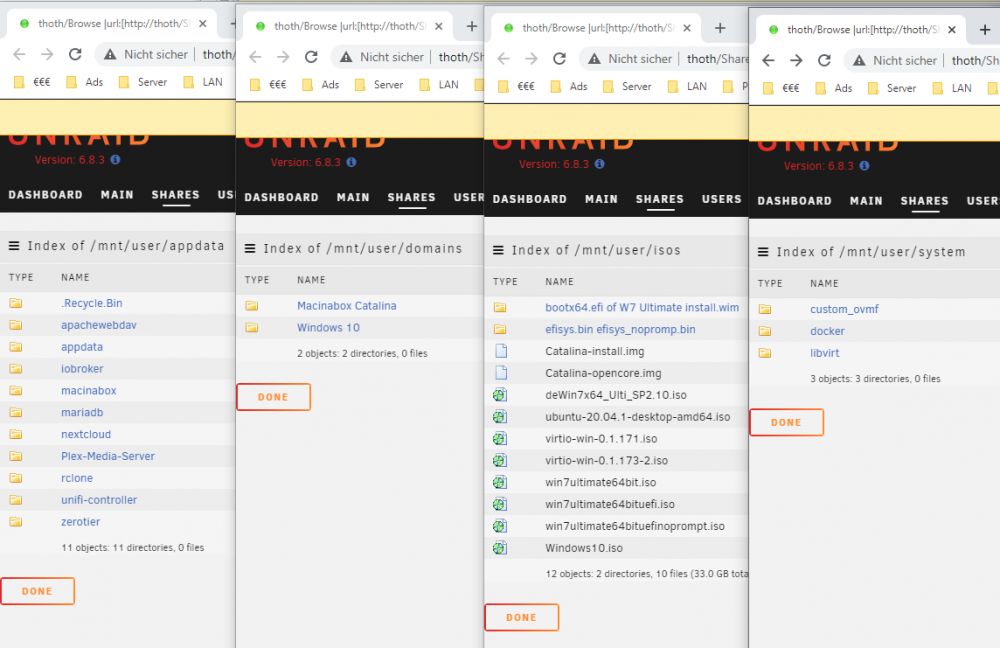Click win7ultimate64bit.iso file name
This screenshot has width=1000, height=648.
click(601, 482)
